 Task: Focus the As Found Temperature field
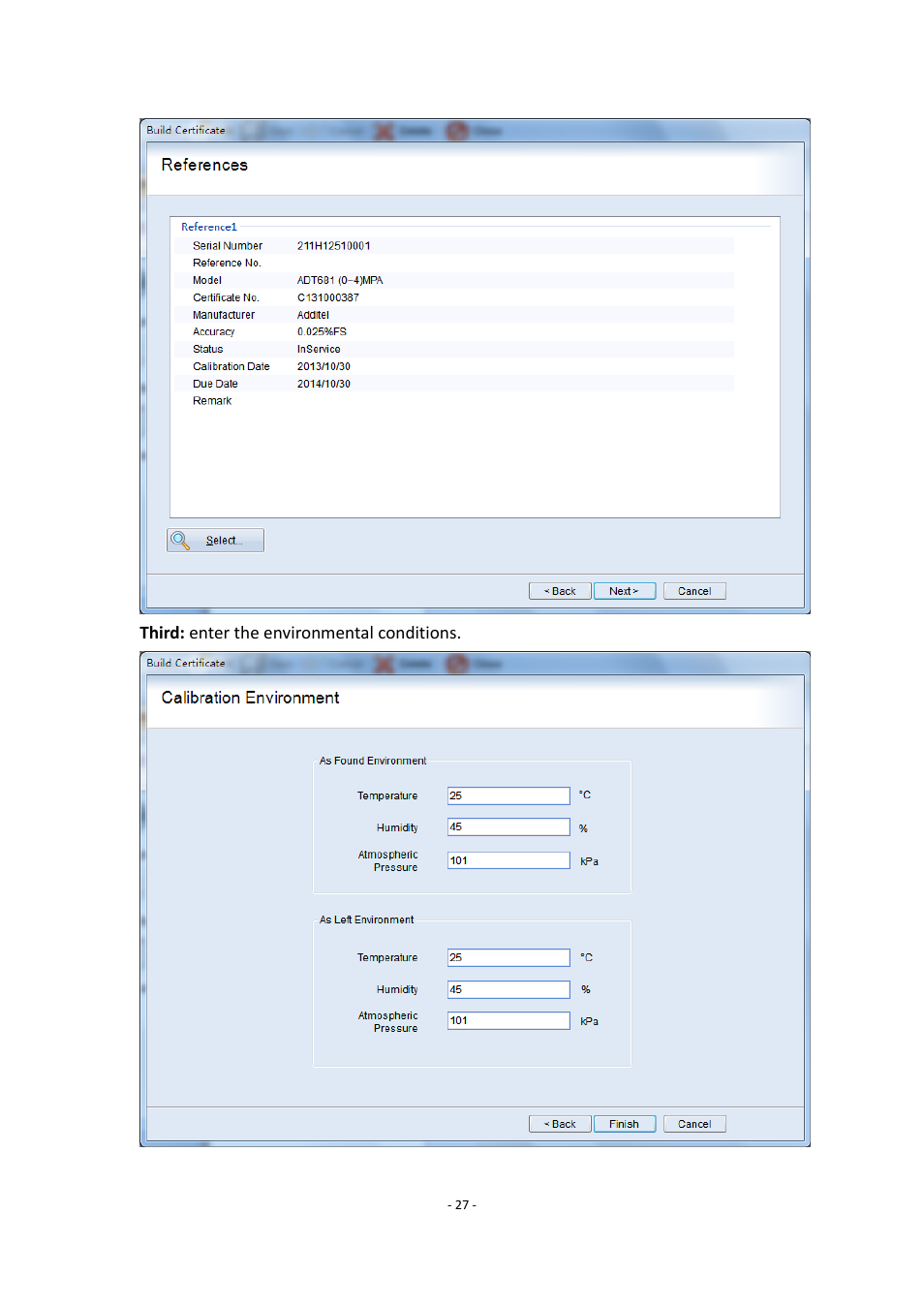(x=508, y=795)
